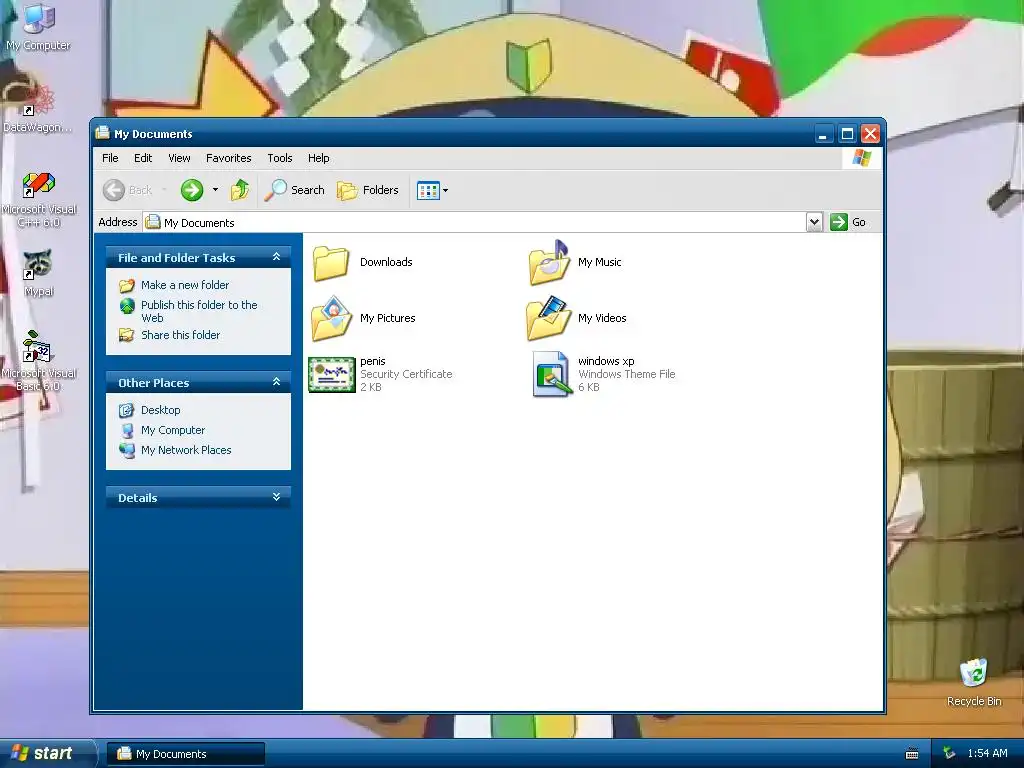Screen dimensions: 1024x768
Task: Click the My Network Places icon
Action: pos(127,450)
